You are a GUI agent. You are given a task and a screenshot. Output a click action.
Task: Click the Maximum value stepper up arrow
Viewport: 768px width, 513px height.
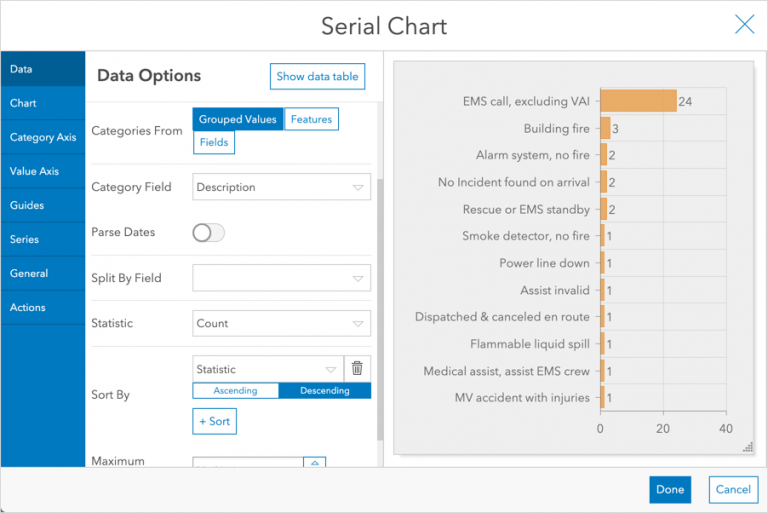[x=315, y=463]
